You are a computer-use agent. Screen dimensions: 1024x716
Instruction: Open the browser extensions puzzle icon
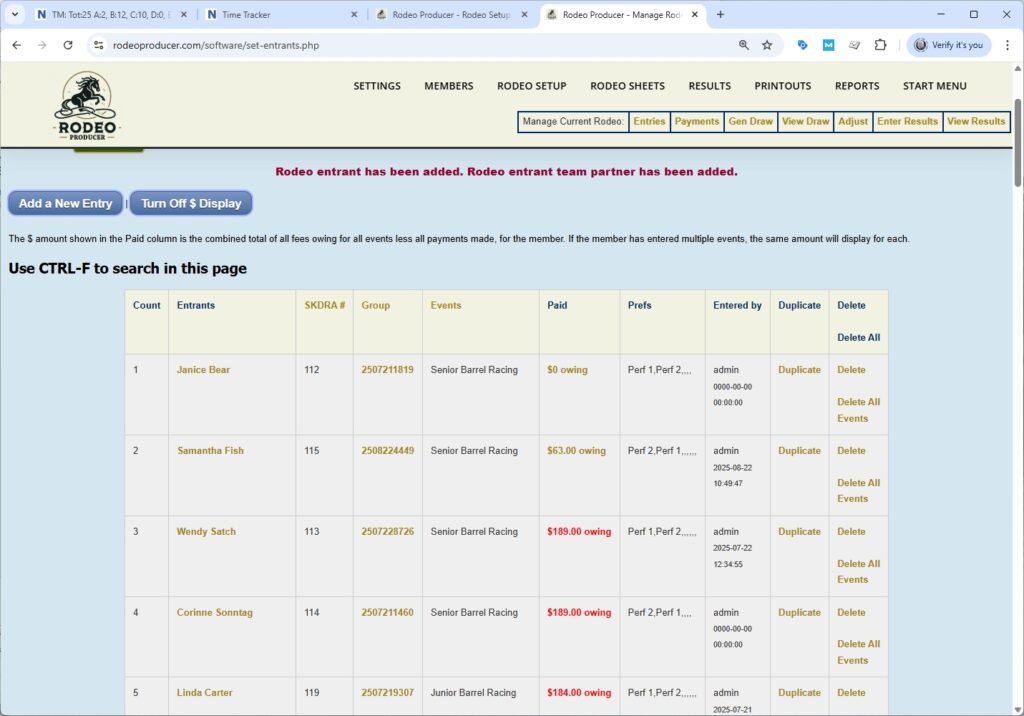click(880, 45)
